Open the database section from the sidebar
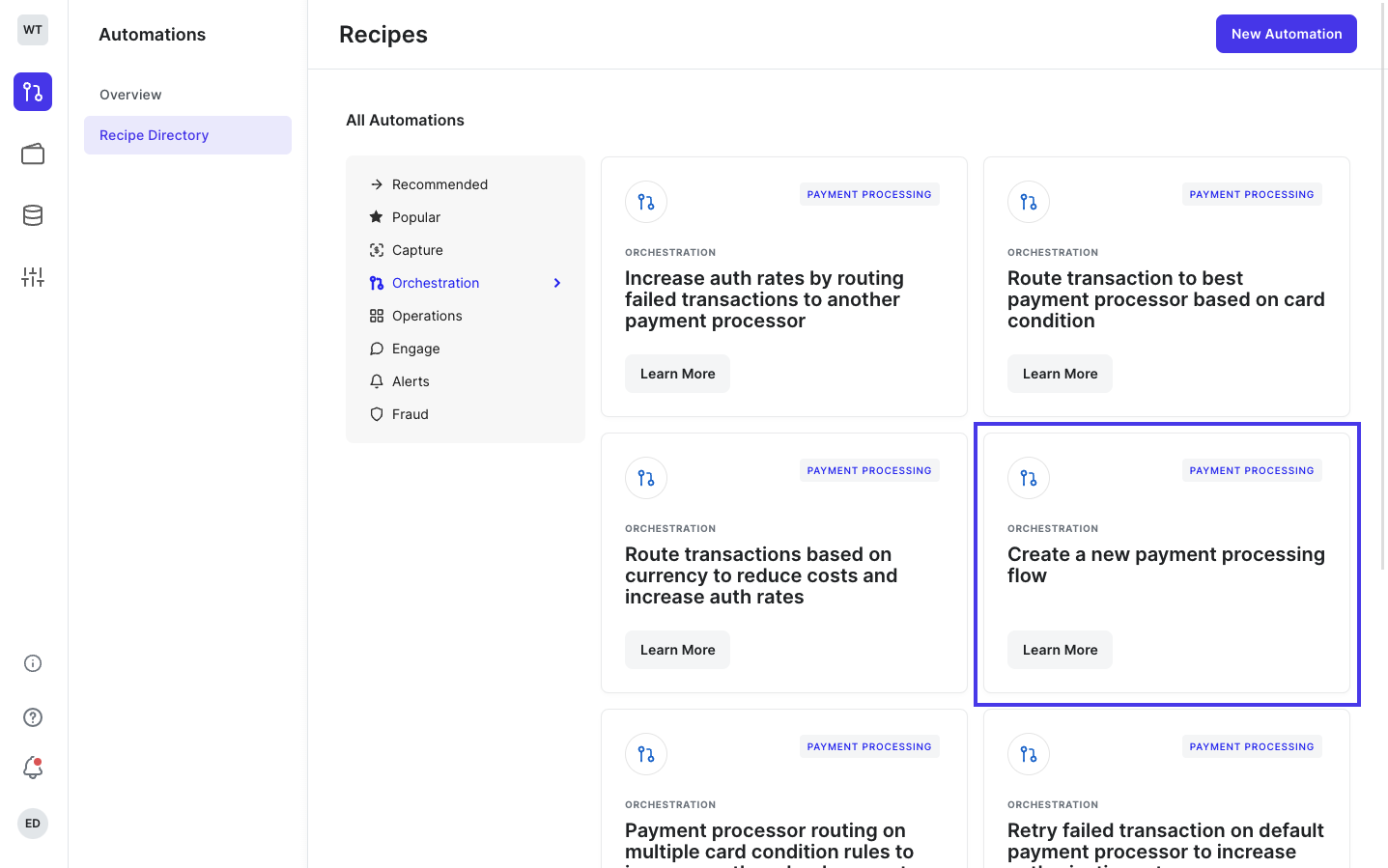The image size is (1388, 868). (x=32, y=215)
